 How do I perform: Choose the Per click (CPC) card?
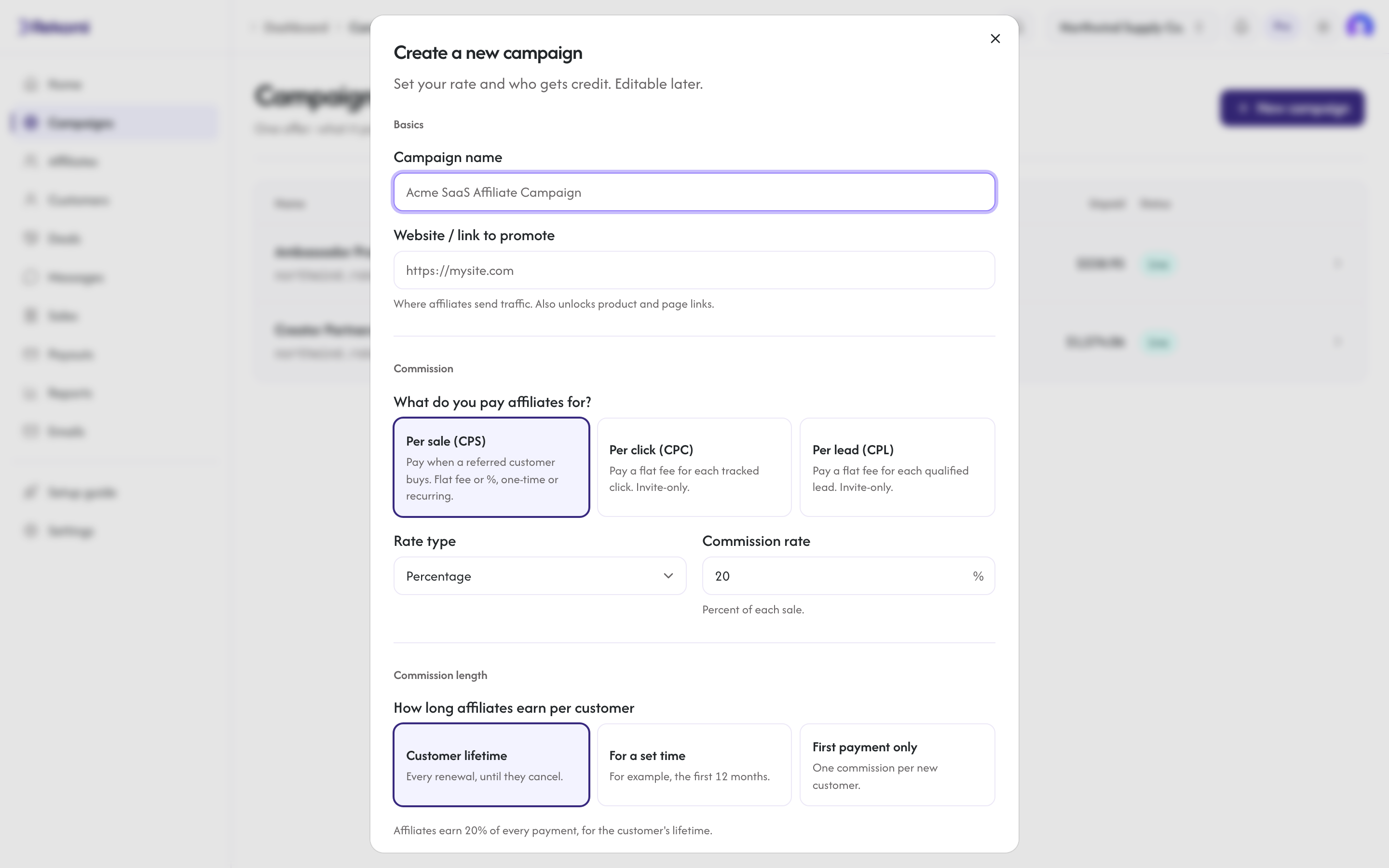(694, 467)
